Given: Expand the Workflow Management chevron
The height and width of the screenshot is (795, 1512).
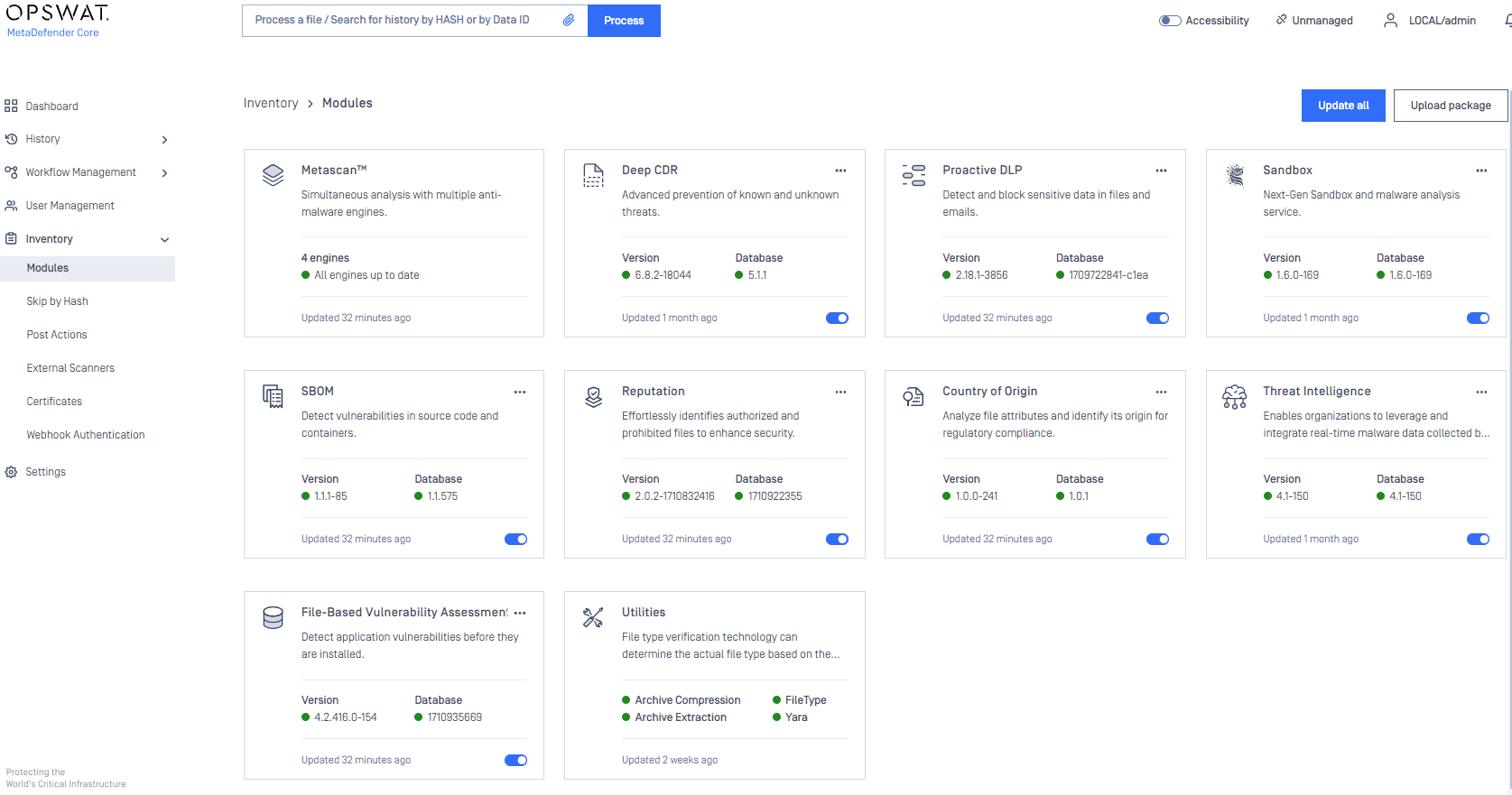Looking at the screenshot, I should coord(164,173).
